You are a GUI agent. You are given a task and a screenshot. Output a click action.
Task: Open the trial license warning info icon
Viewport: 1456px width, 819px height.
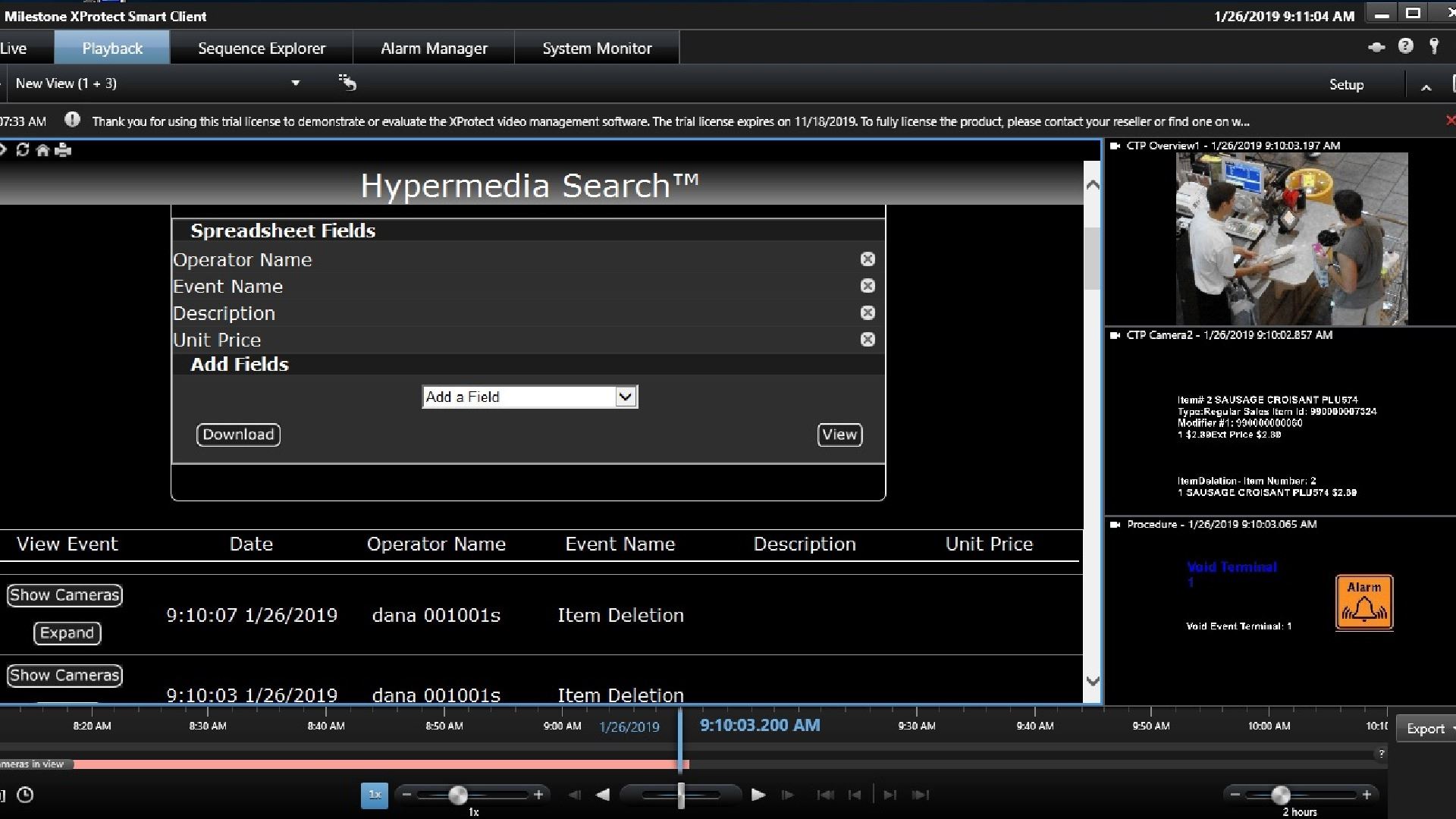pos(72,120)
